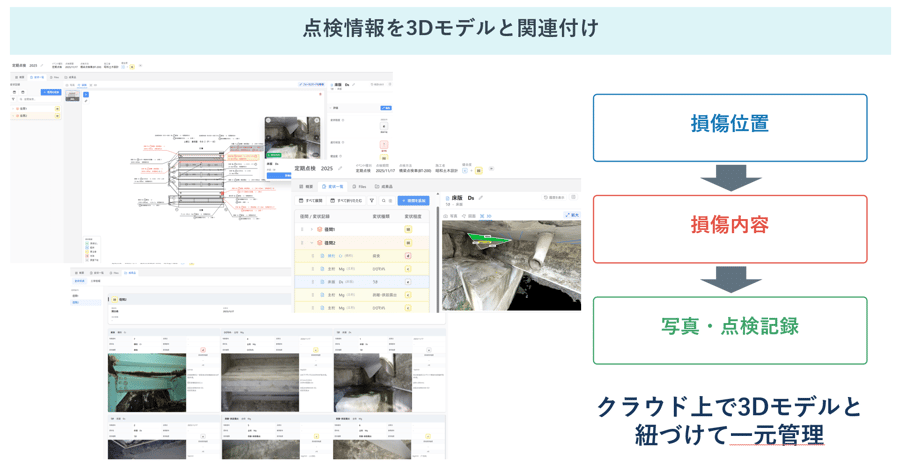900x471 pixels.
Task: Select the 図面 tab in the drawing window viewer
Action: click(x=82, y=85)
